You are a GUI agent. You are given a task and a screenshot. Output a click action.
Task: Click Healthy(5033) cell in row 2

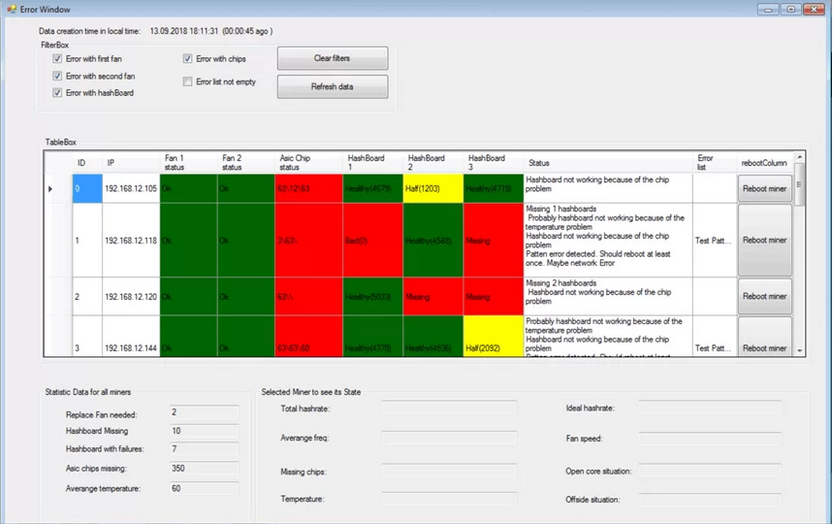pos(373,297)
